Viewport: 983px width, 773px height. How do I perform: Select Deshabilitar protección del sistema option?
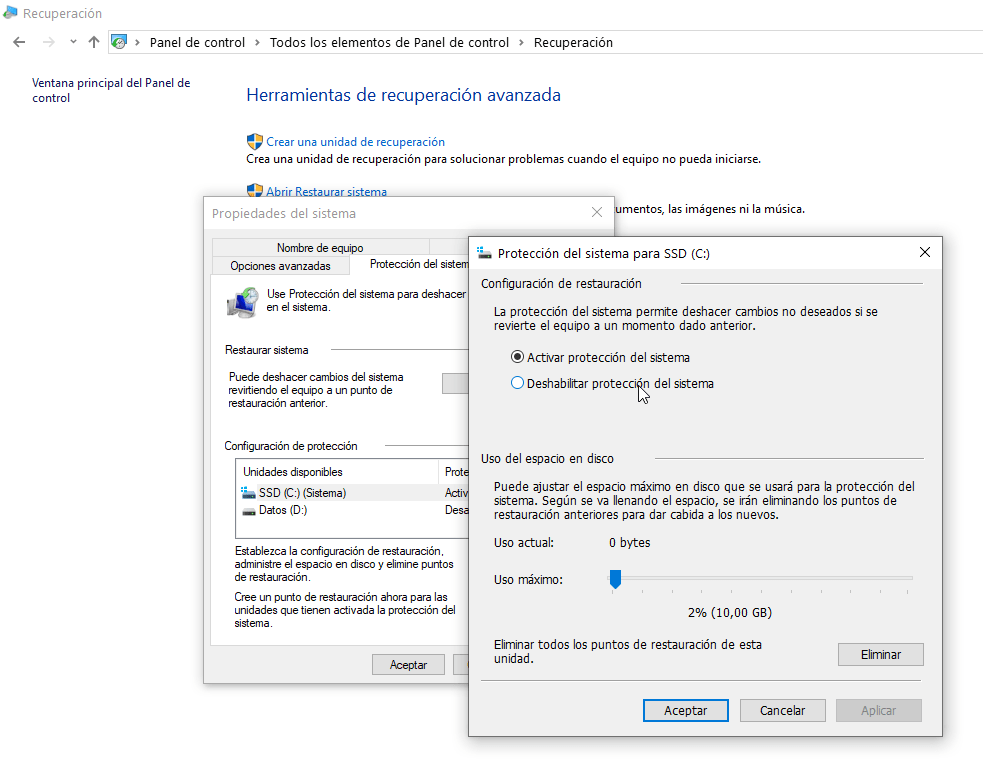click(517, 383)
